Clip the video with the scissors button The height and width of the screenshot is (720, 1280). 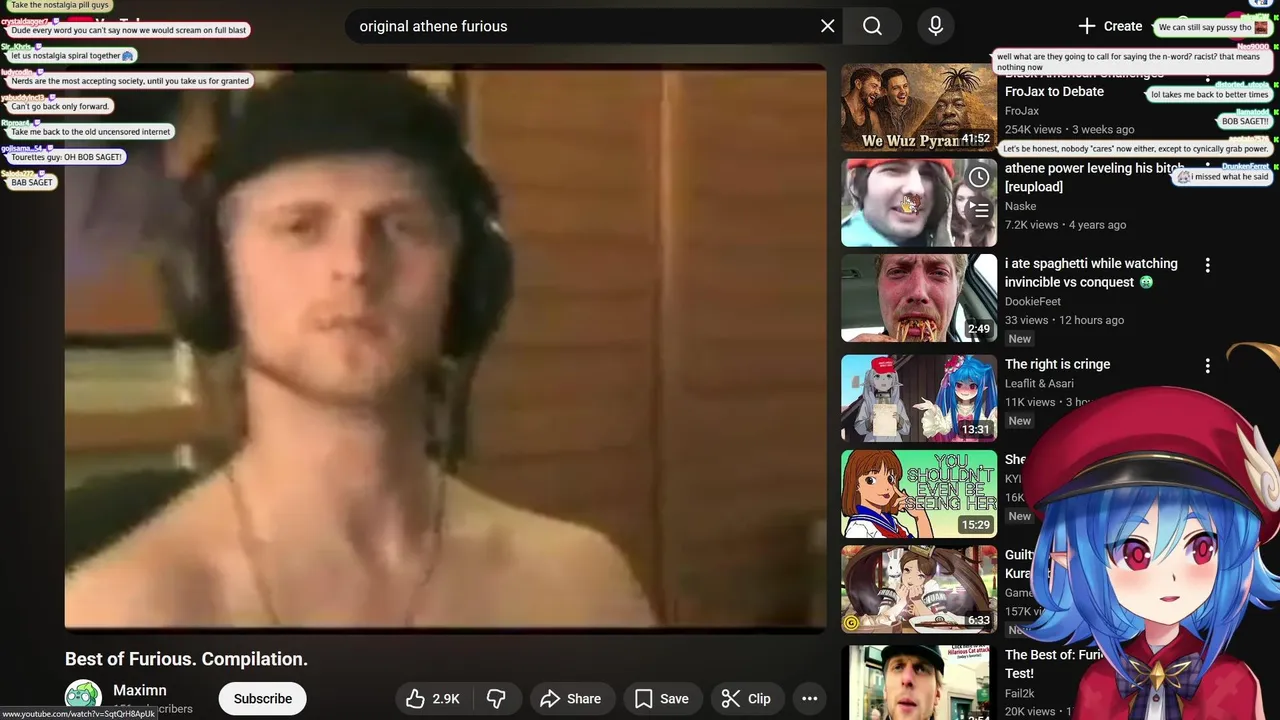click(746, 699)
